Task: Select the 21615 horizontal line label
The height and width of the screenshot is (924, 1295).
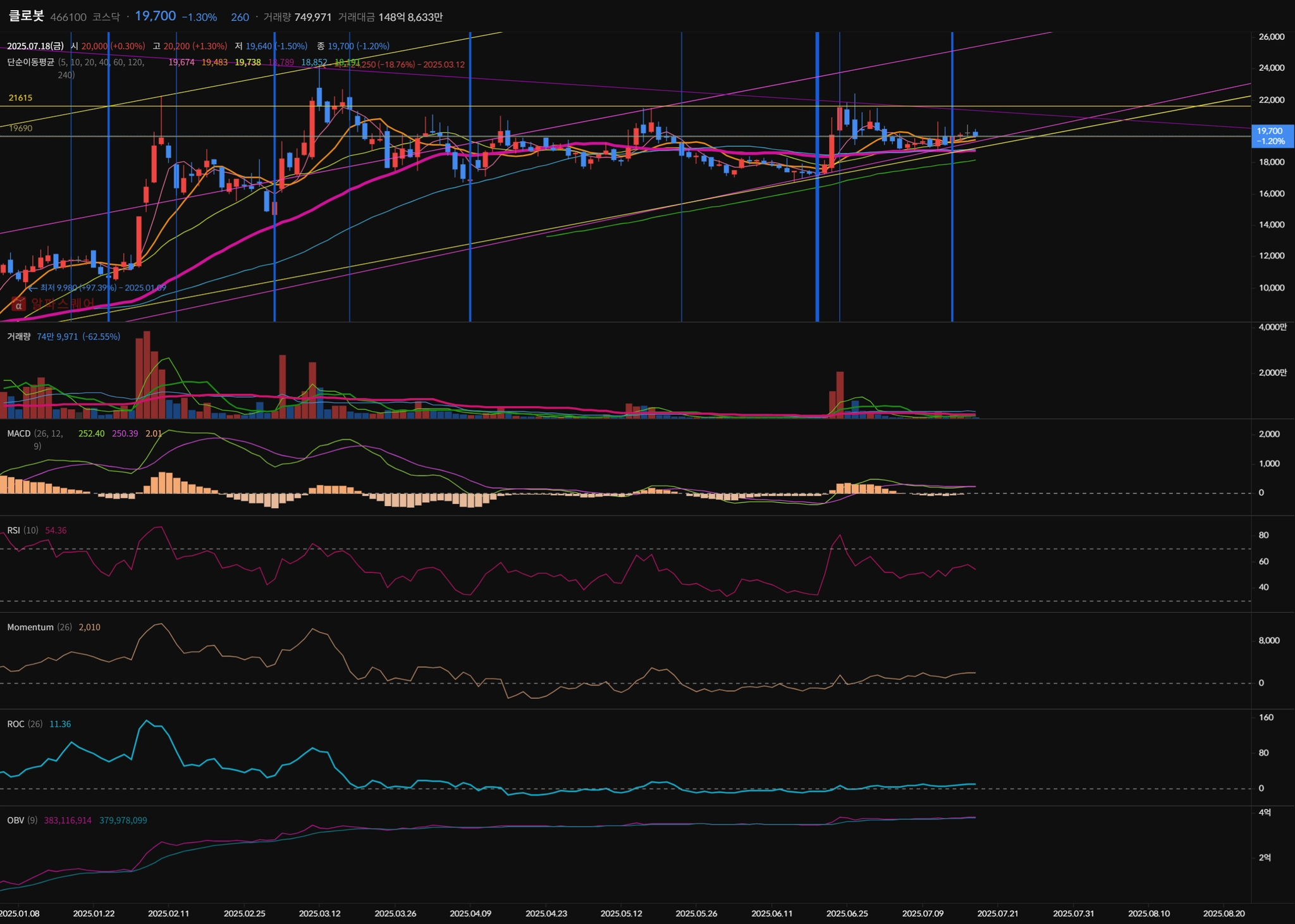Action: pos(20,98)
